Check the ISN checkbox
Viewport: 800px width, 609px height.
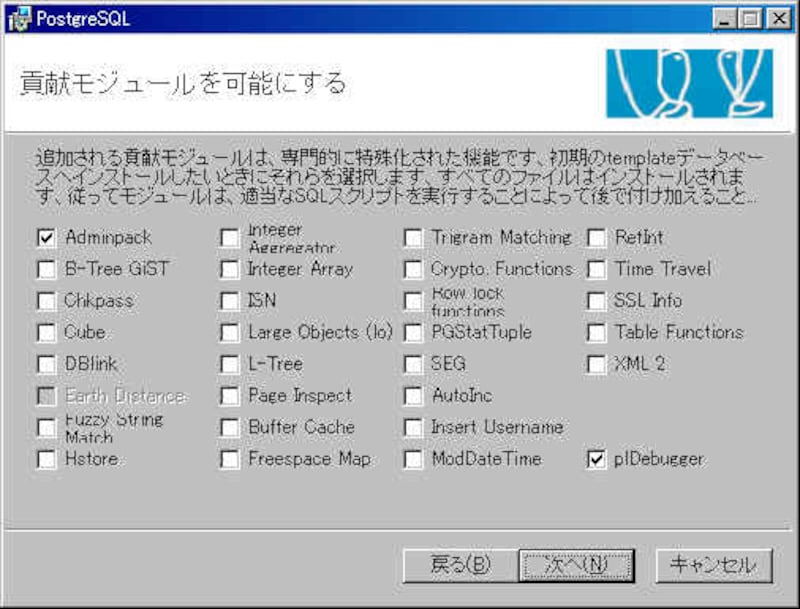pyautogui.click(x=230, y=301)
